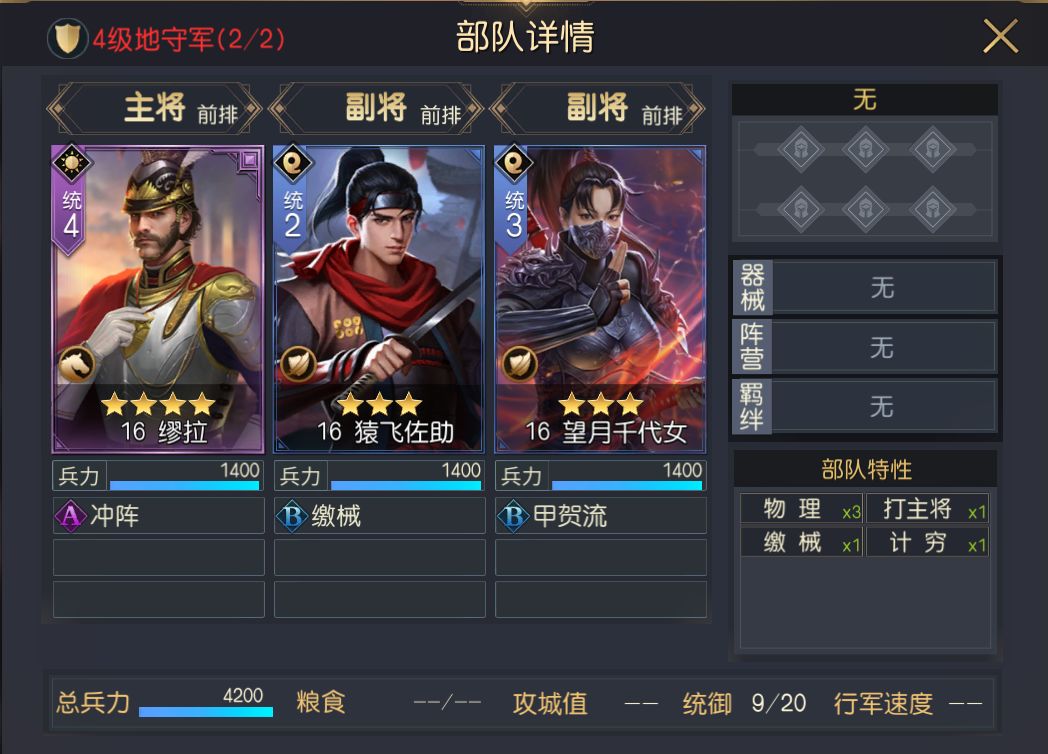Close the 部队详情 panel with X

1000,36
